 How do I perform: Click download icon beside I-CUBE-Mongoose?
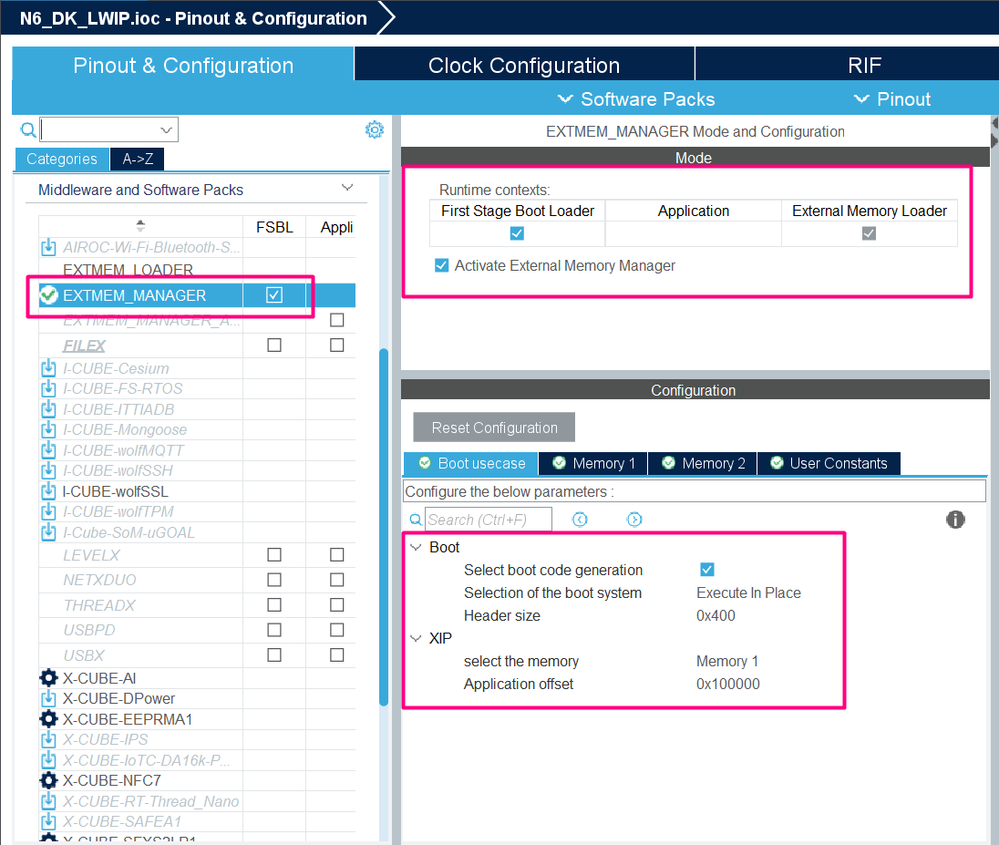coord(48,430)
